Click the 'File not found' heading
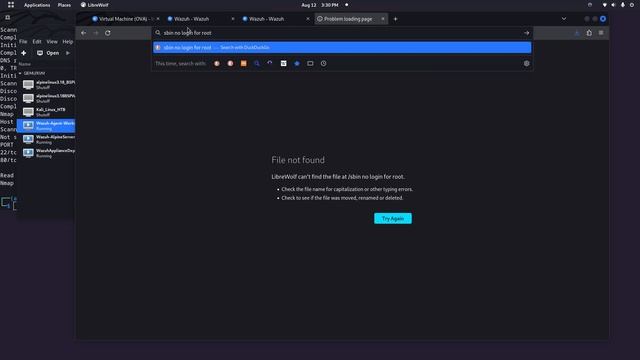The width and height of the screenshot is (640, 360). coord(298,160)
